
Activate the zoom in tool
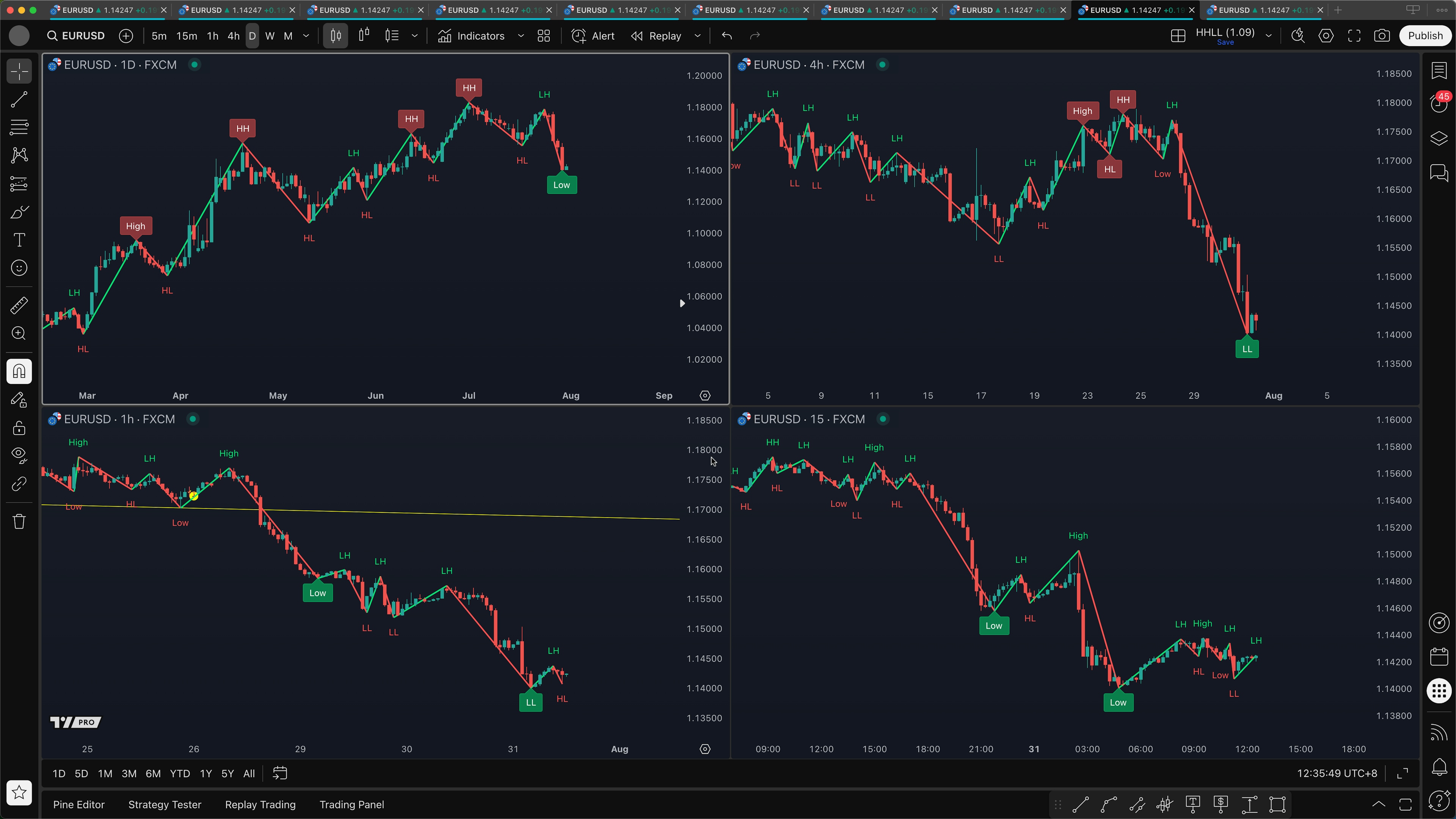[x=19, y=334]
